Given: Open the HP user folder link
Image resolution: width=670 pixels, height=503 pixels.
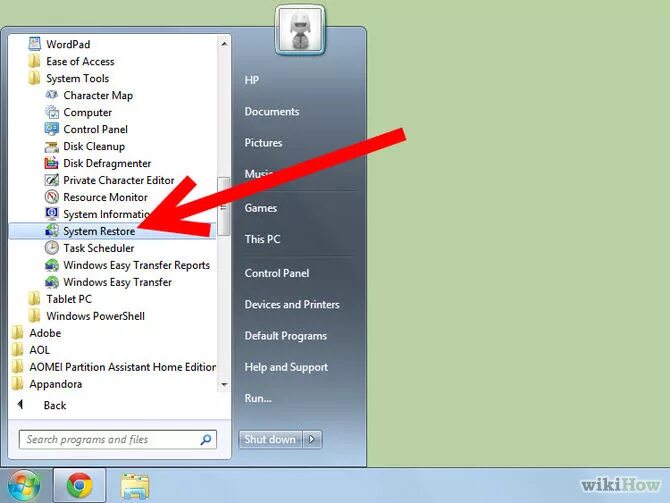Looking at the screenshot, I should point(252,80).
